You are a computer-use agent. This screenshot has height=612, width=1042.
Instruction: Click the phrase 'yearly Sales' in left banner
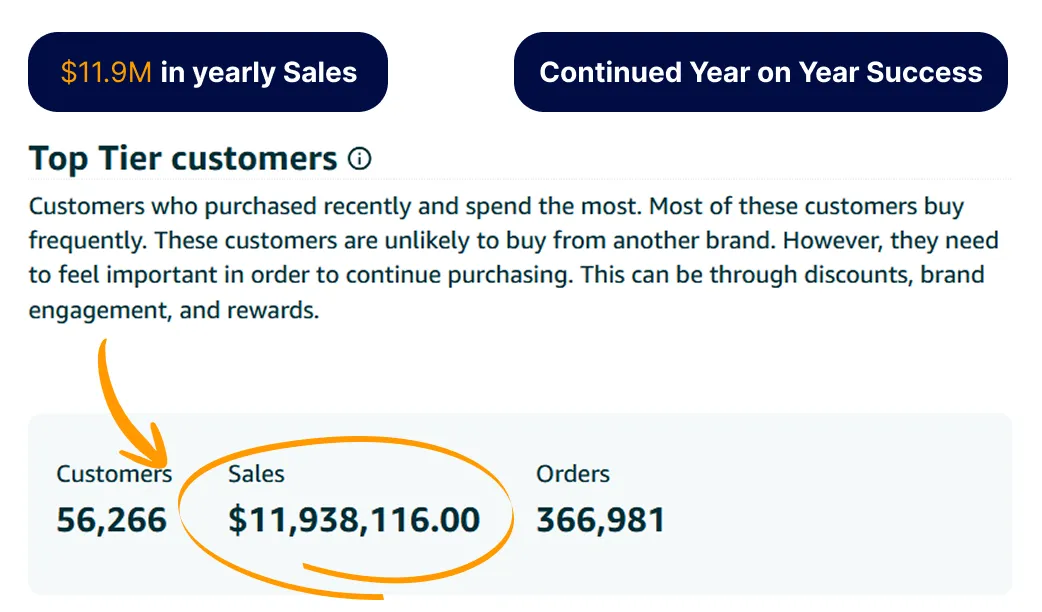point(274,73)
